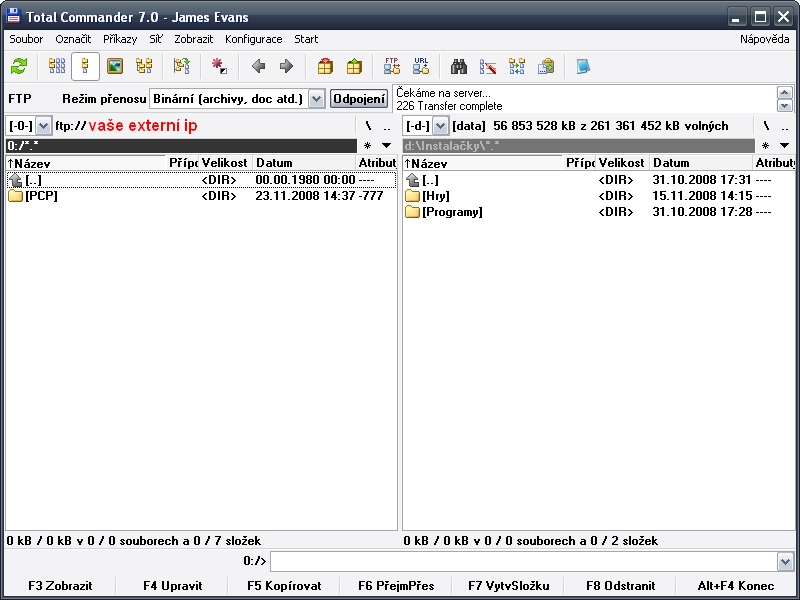Click the Odpojení disconnect button
Screen dimensions: 800x600
[x=359, y=98]
